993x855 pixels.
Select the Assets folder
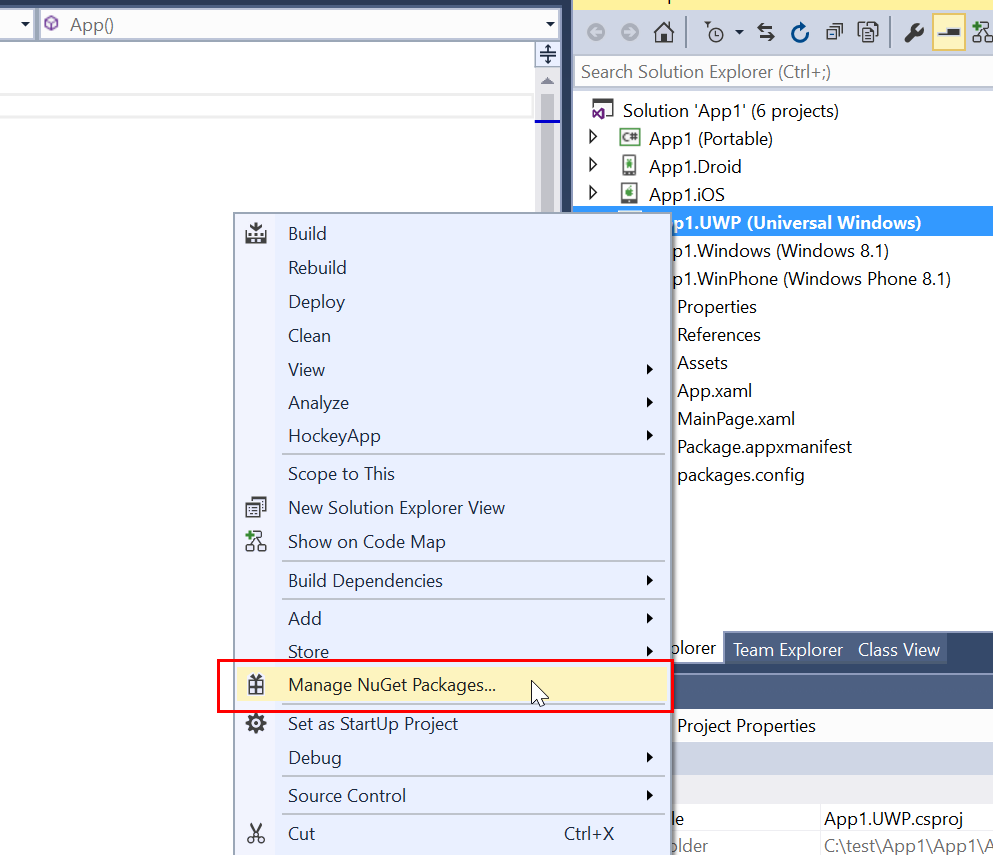click(x=702, y=363)
